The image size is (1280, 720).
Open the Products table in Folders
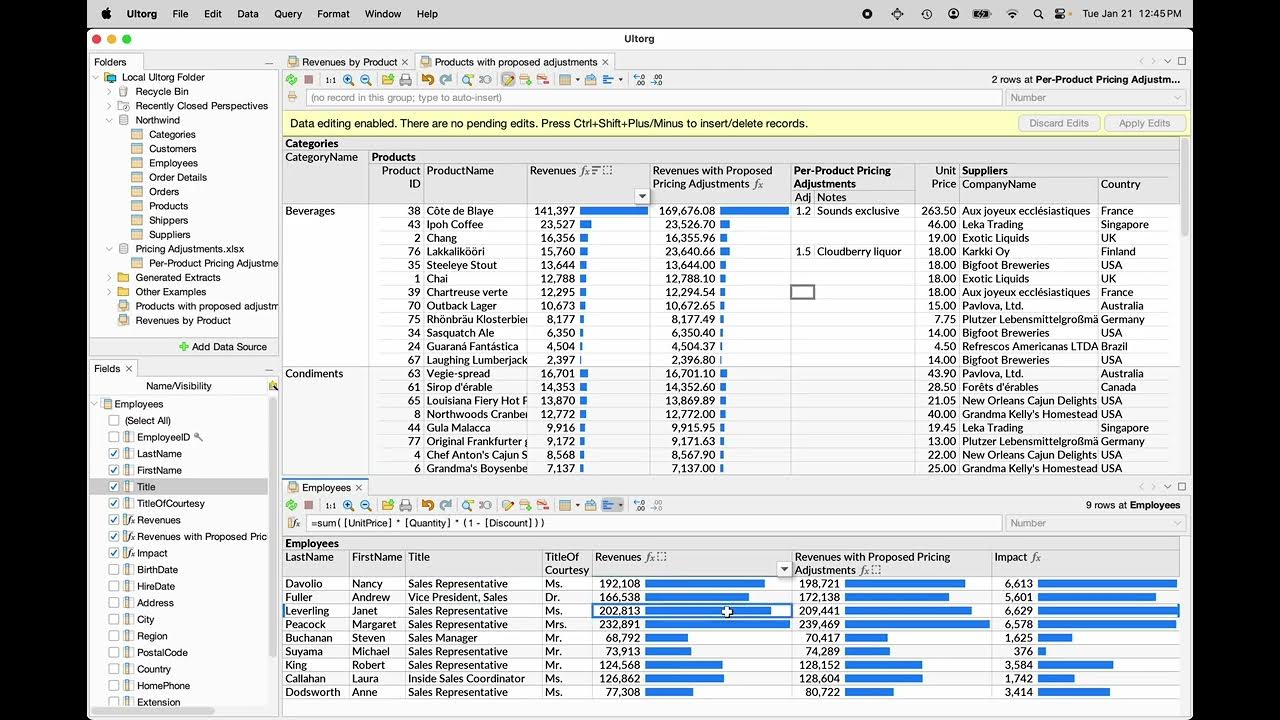pyautogui.click(x=168, y=206)
